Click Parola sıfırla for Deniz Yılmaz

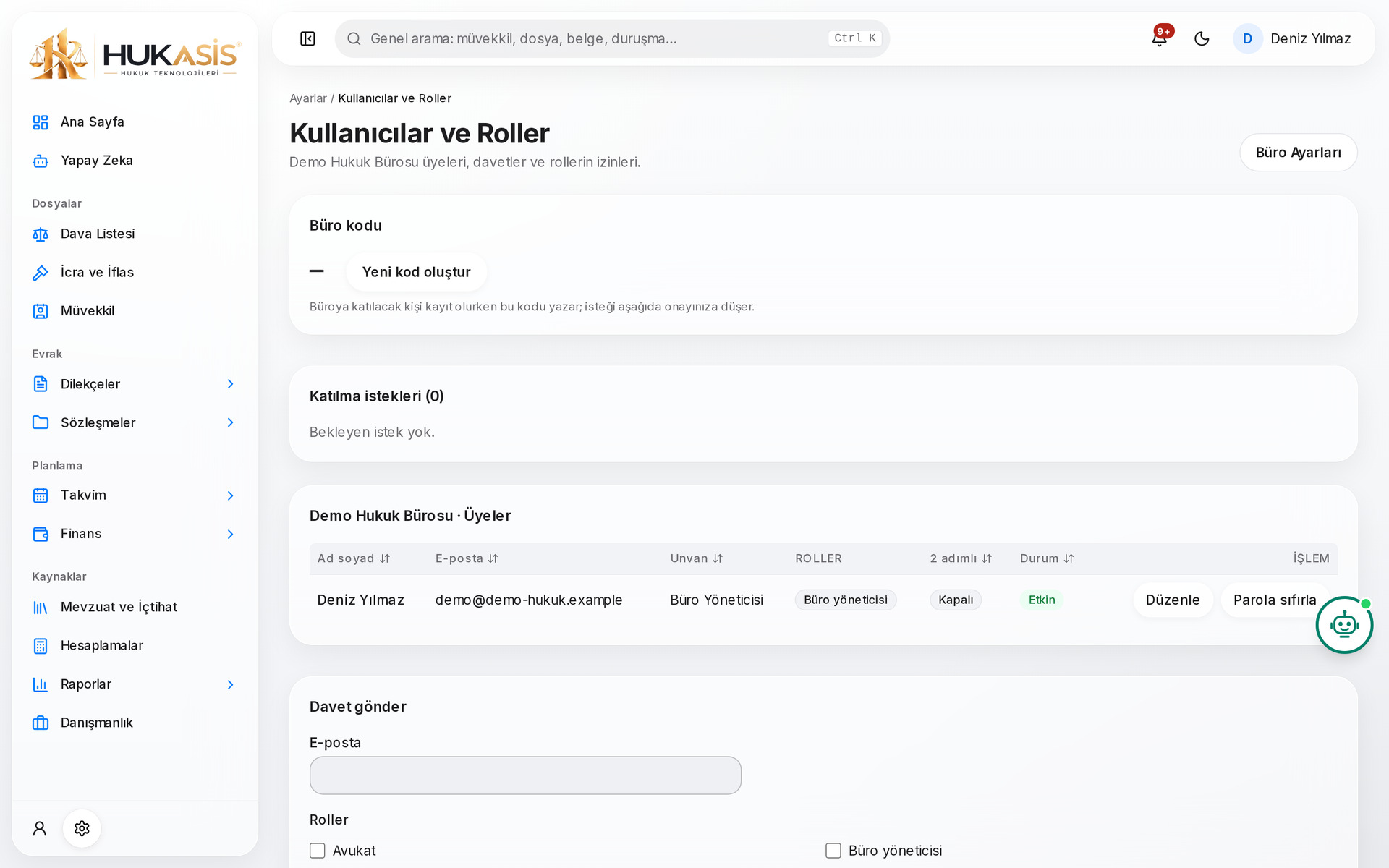click(1275, 600)
